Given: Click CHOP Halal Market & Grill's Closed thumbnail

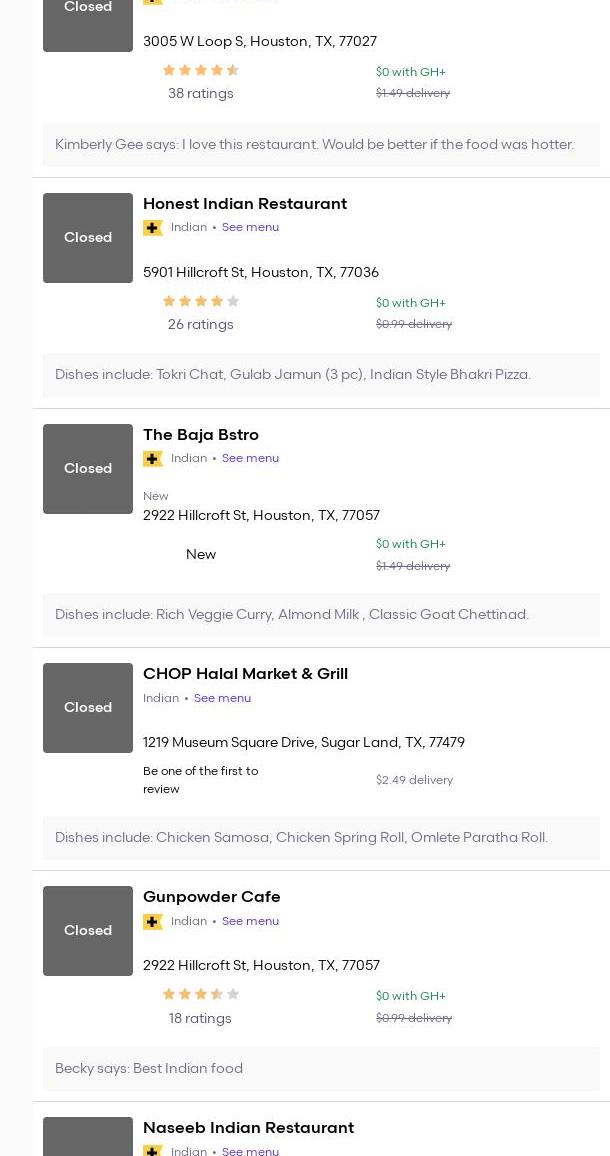Looking at the screenshot, I should pyautogui.click(x=88, y=708).
